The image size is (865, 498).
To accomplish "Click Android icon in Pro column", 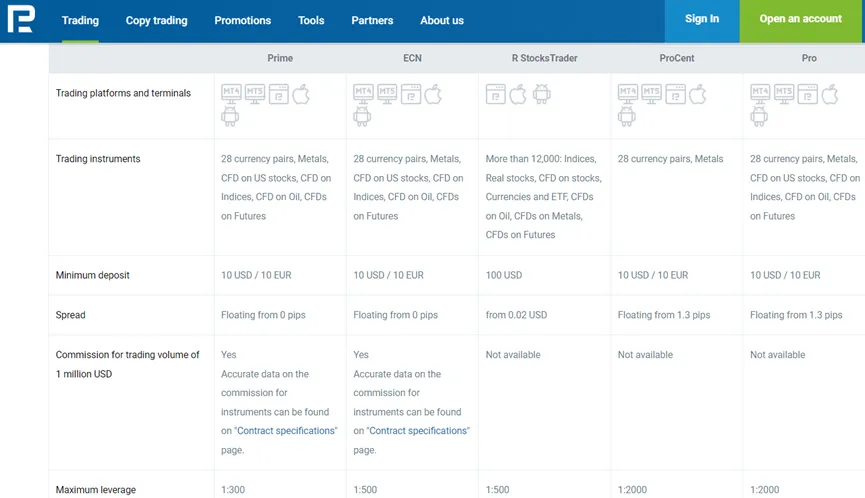I will pos(759,116).
